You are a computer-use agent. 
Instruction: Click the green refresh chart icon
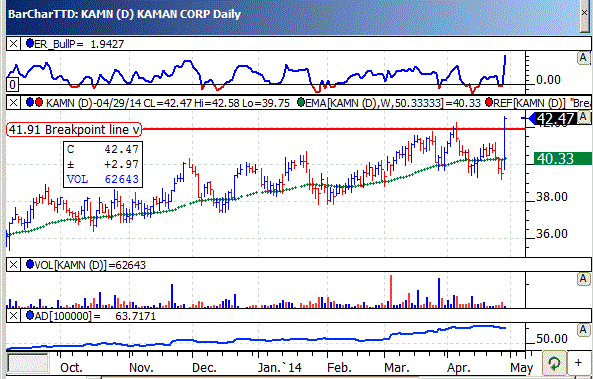554,364
